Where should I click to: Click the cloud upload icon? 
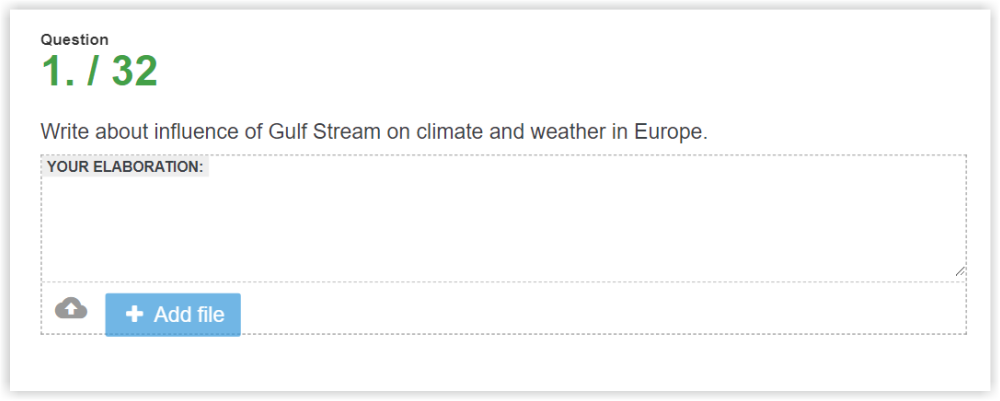[x=70, y=308]
